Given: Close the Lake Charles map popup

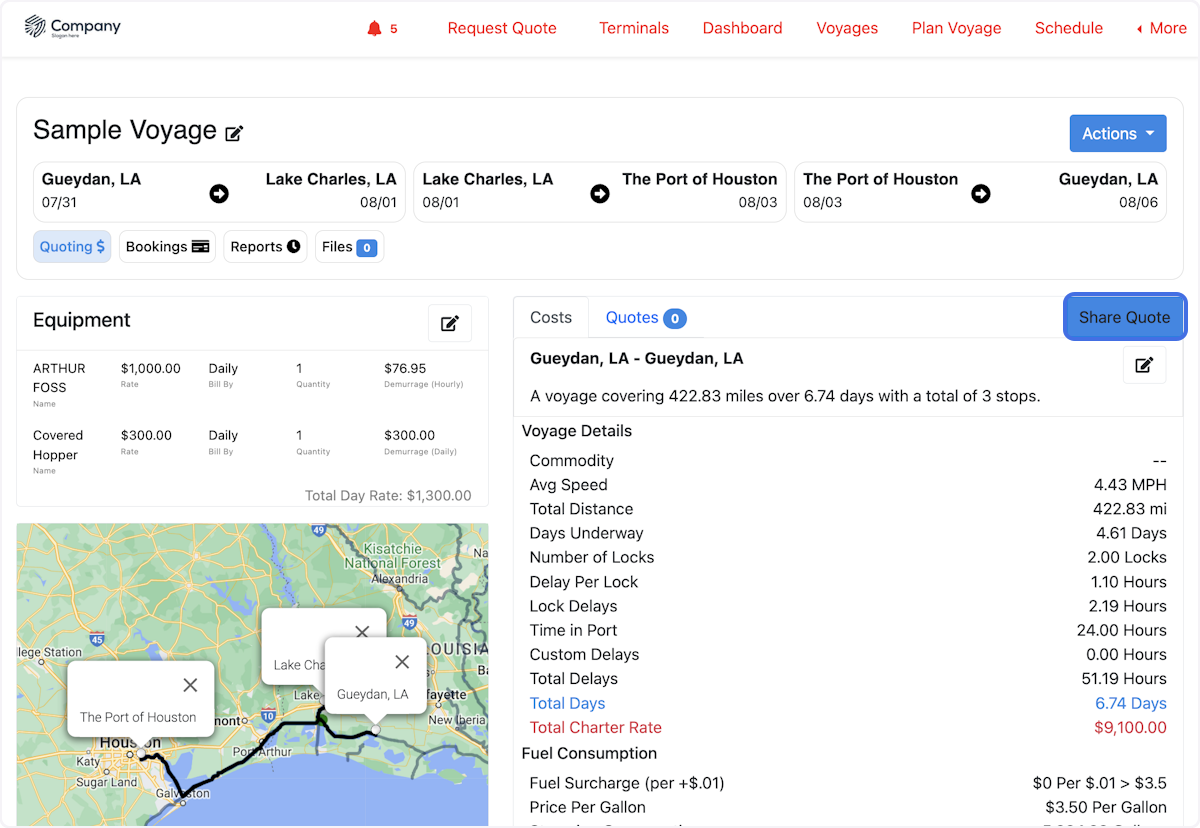Looking at the screenshot, I should 362,631.
